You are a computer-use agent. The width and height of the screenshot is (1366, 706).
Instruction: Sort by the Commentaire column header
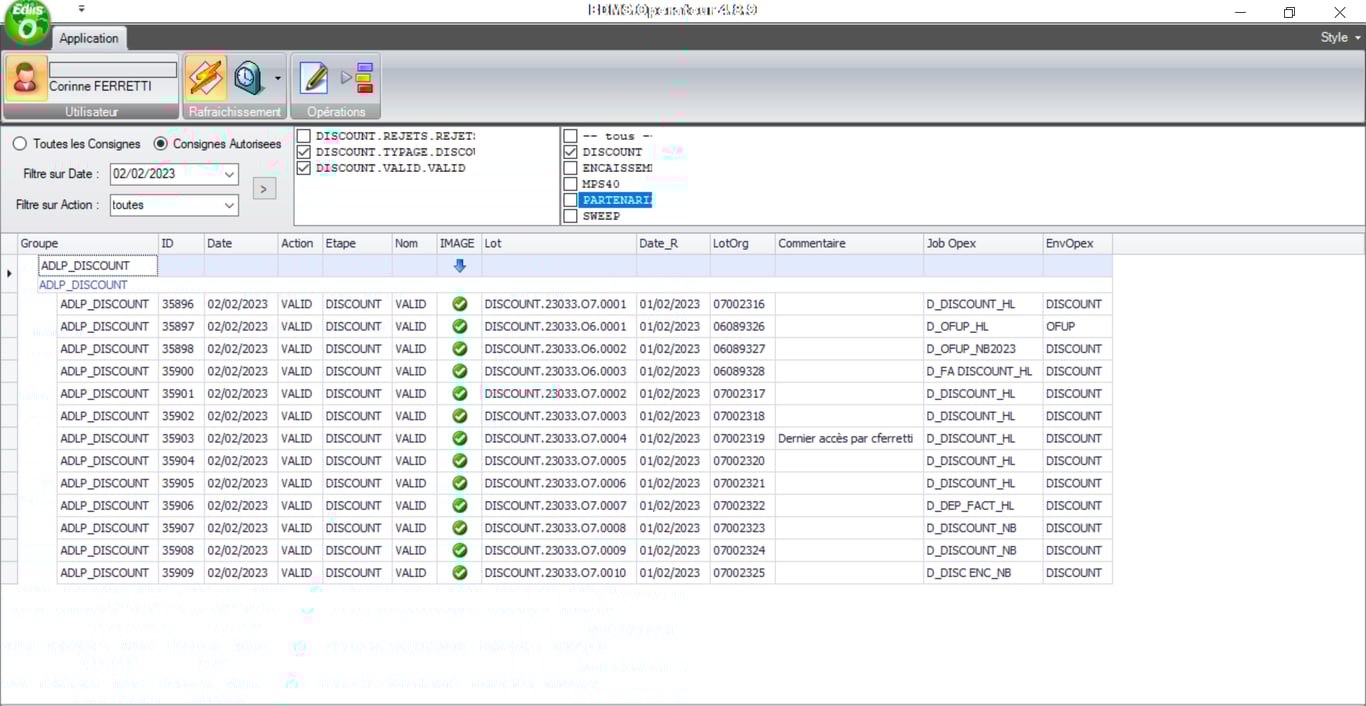click(849, 243)
